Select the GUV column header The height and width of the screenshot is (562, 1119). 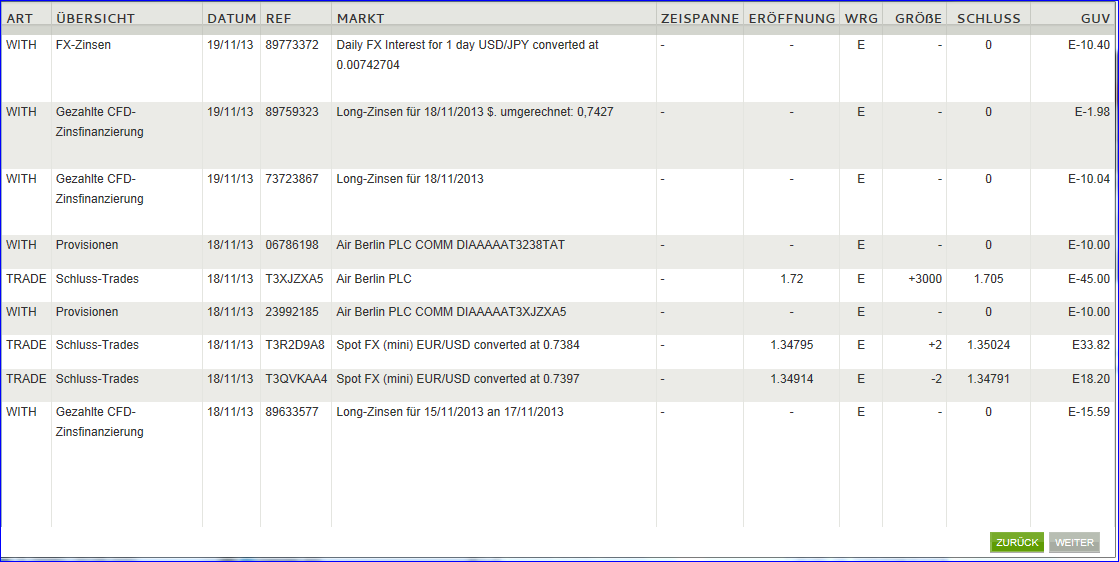pyautogui.click(x=1095, y=19)
